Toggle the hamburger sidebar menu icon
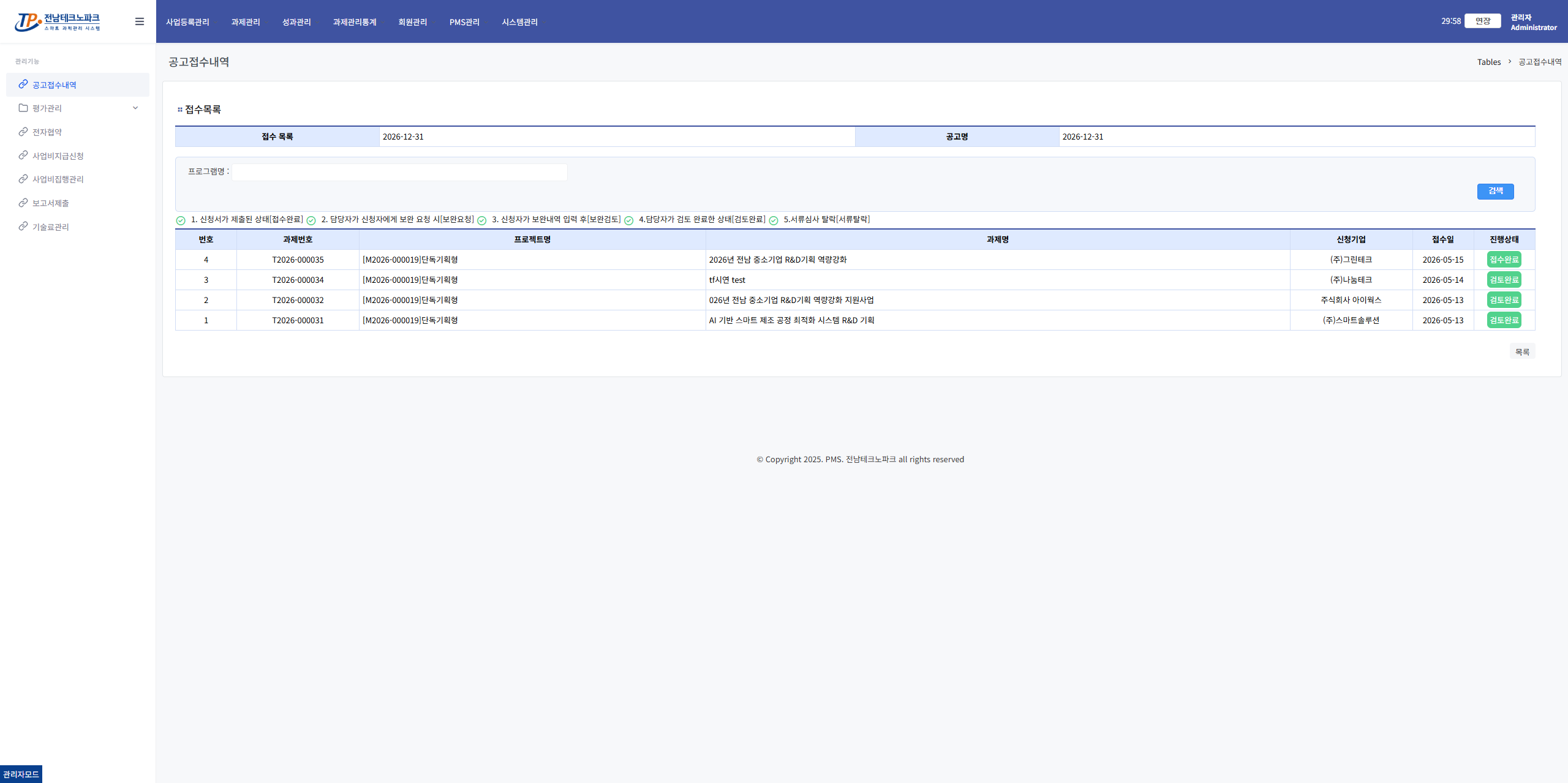This screenshot has height=783, width=1568. click(140, 21)
